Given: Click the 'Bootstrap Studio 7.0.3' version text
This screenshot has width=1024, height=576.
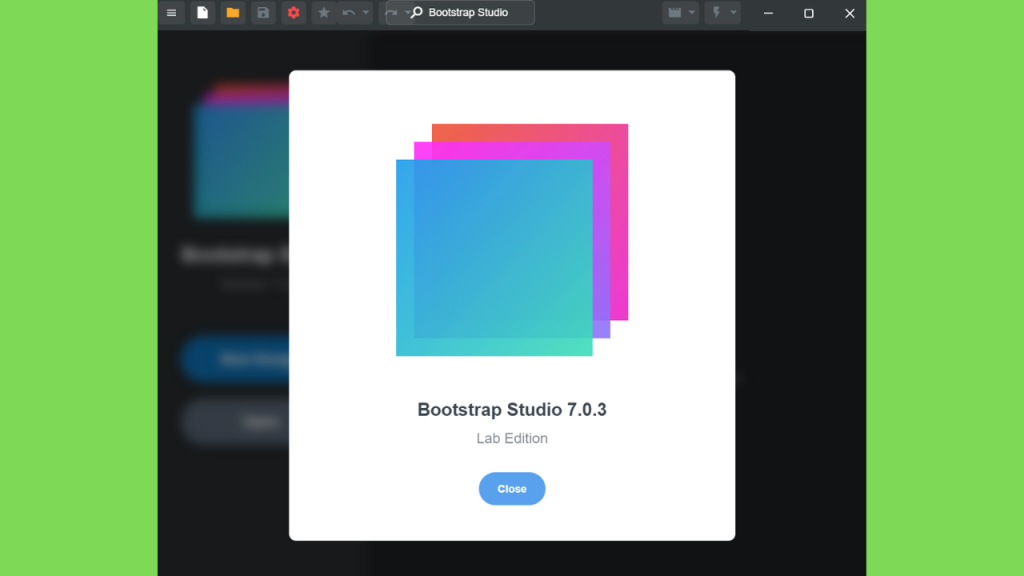Looking at the screenshot, I should click(x=512, y=409).
